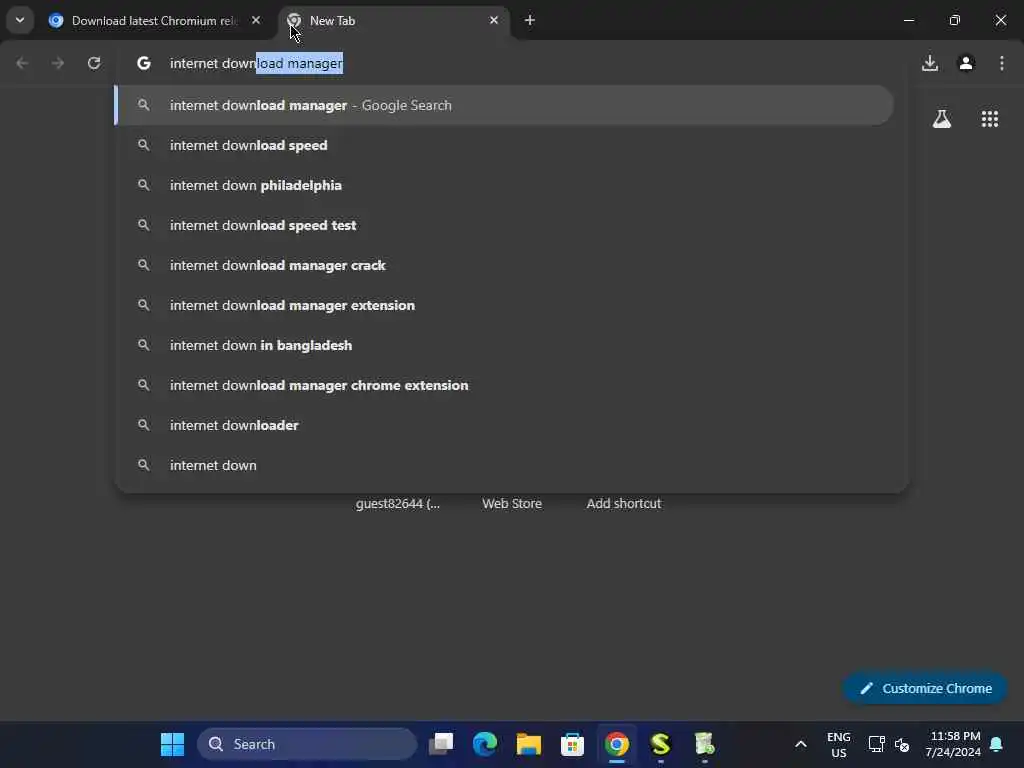Click Add shortcut
1024x768 pixels.
click(x=624, y=504)
